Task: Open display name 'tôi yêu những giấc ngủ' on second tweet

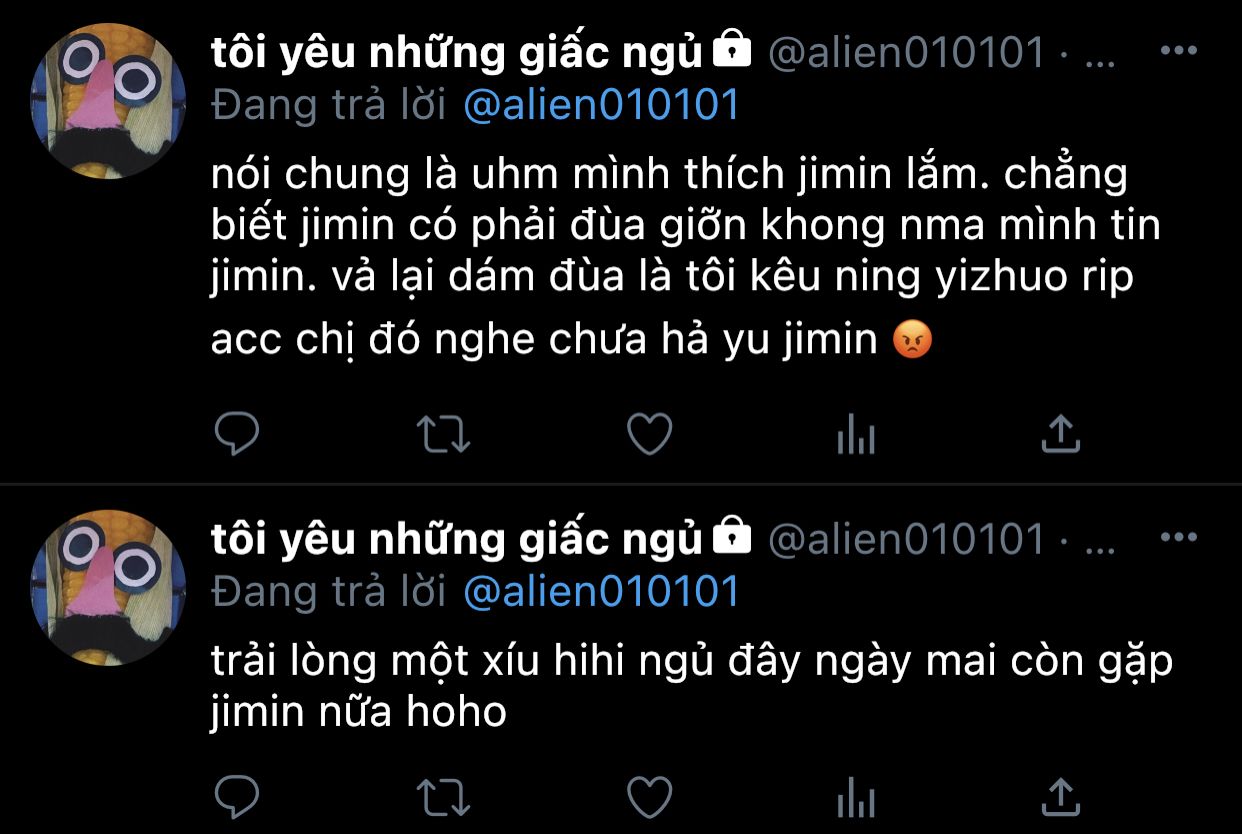Action: click(x=457, y=541)
